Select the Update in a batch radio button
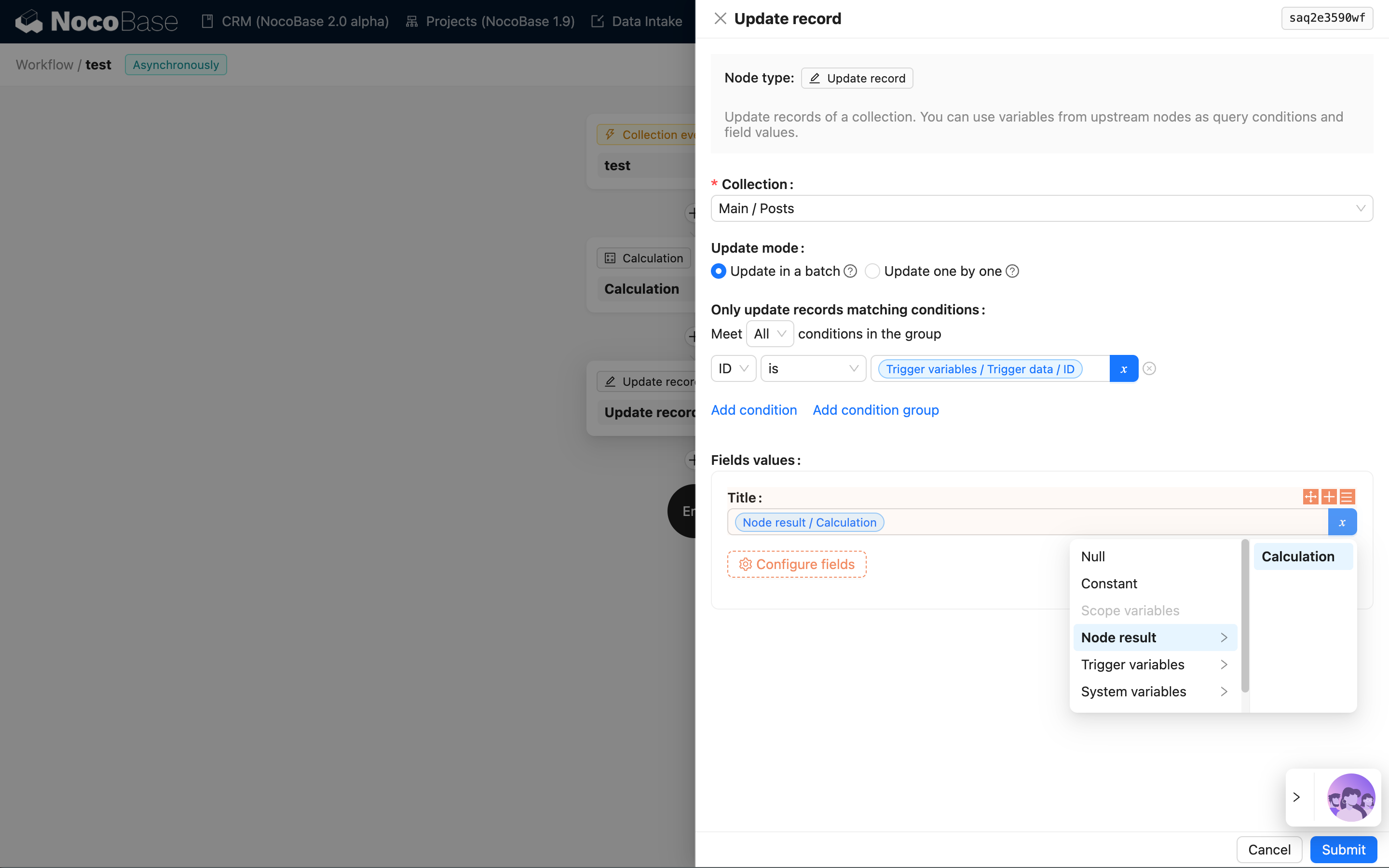The height and width of the screenshot is (868, 1389). 718,271
